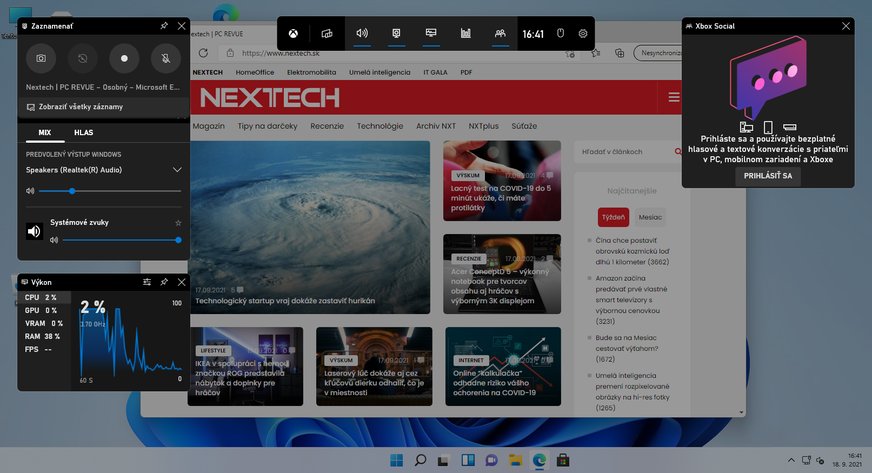The image size is (872, 473).
Task: Toggle the Xbox Social widget from Game Bar
Action: (x=499, y=33)
